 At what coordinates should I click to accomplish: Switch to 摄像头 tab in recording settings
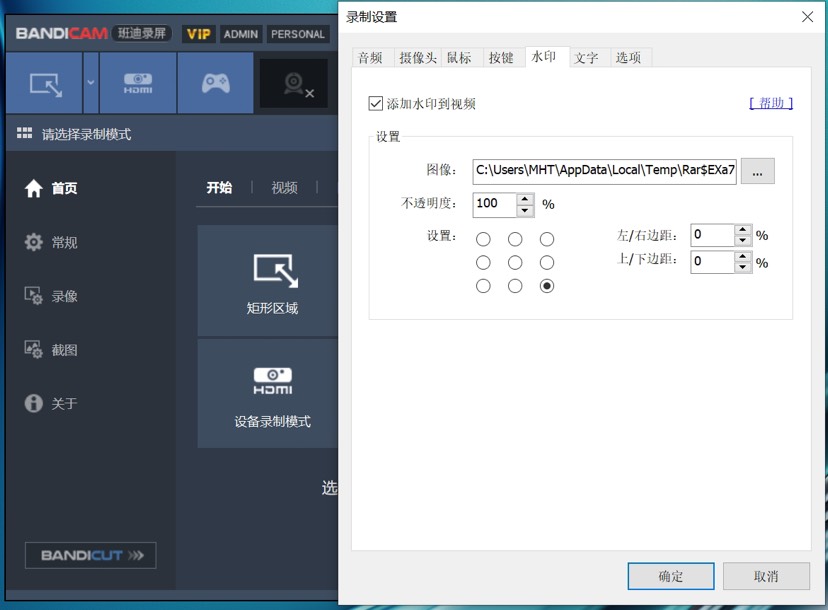tap(418, 58)
